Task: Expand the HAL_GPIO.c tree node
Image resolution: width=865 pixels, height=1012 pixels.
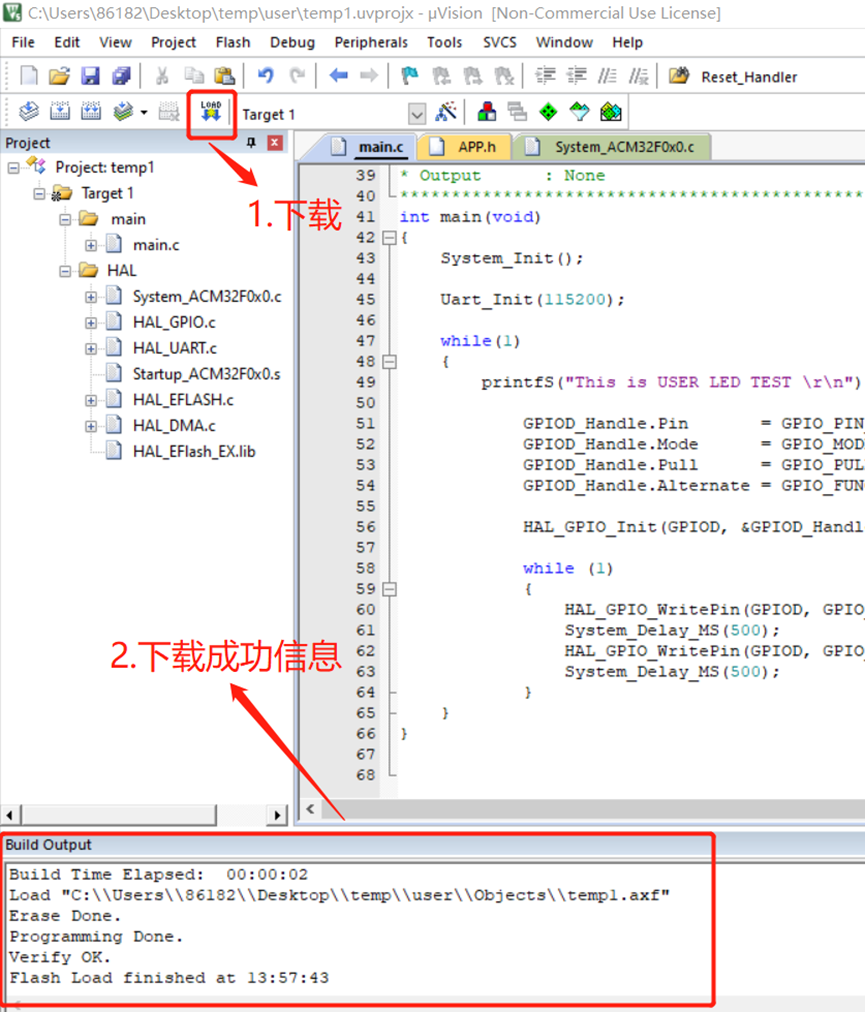Action: (x=91, y=323)
